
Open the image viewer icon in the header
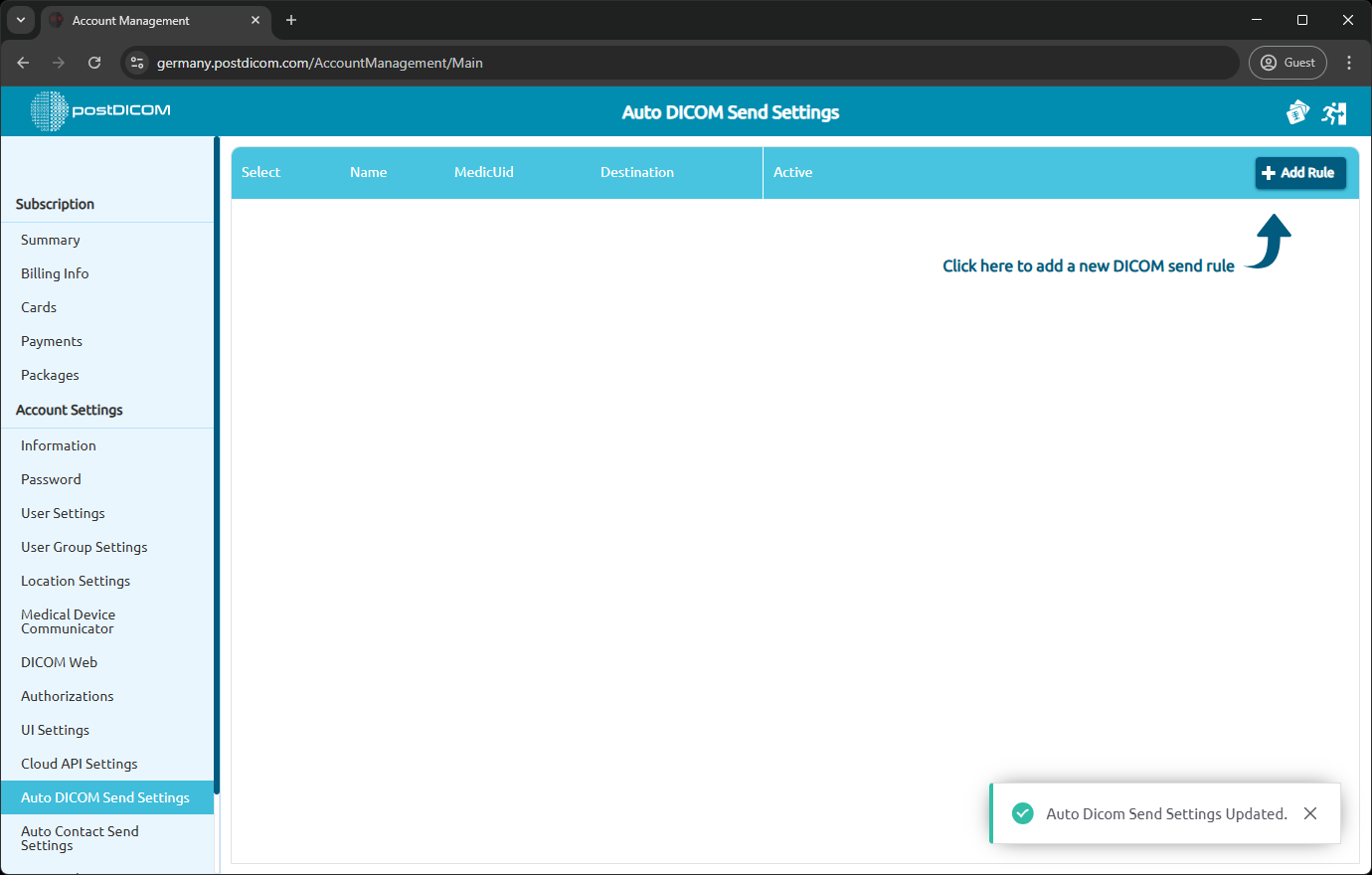click(x=1297, y=111)
